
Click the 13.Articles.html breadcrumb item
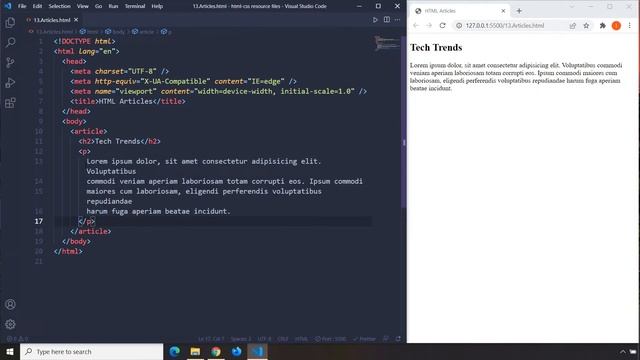(51, 31)
